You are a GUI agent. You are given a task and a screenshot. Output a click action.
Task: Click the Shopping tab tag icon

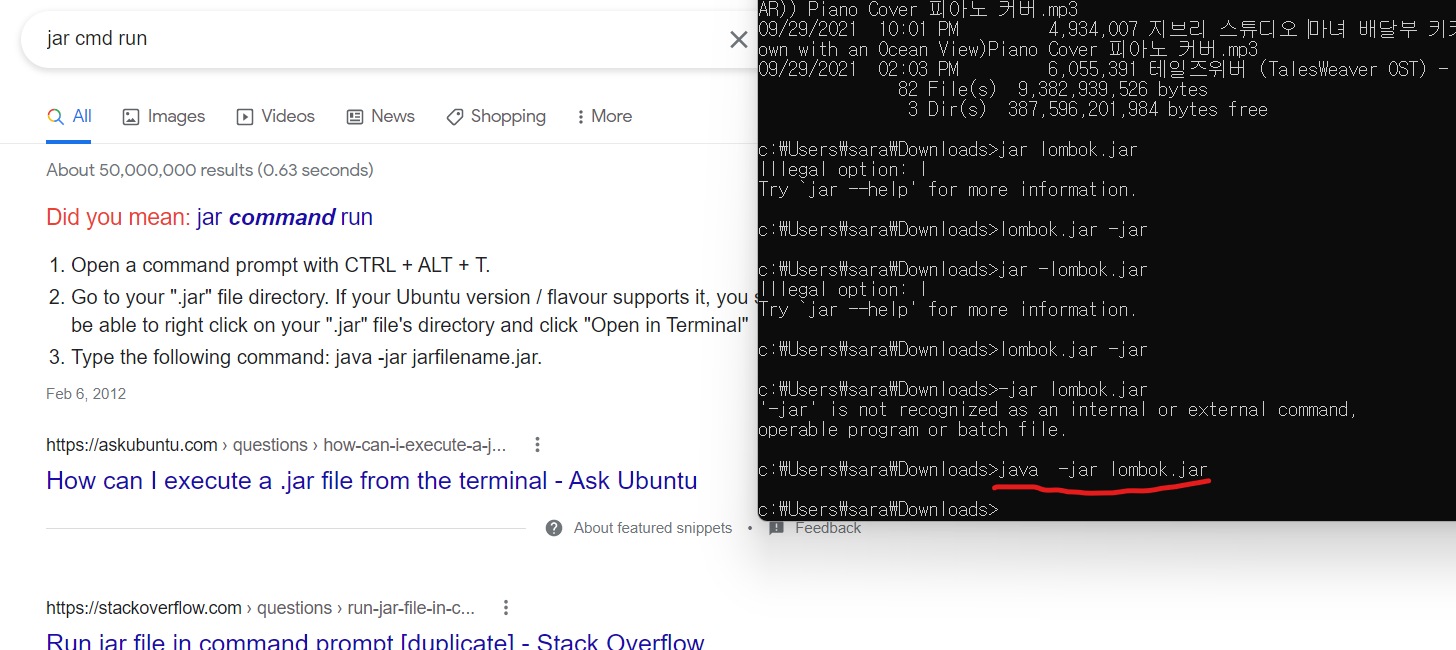tap(455, 117)
